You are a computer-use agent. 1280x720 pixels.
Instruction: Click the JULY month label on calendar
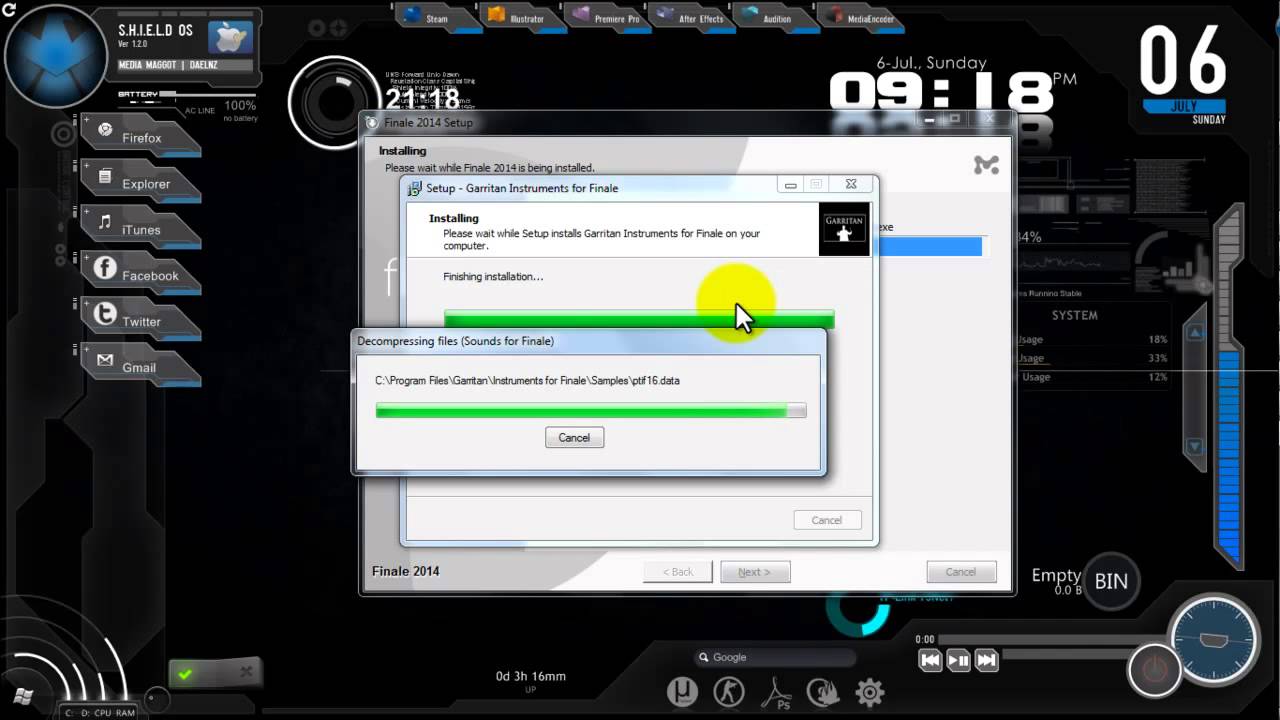1184,105
